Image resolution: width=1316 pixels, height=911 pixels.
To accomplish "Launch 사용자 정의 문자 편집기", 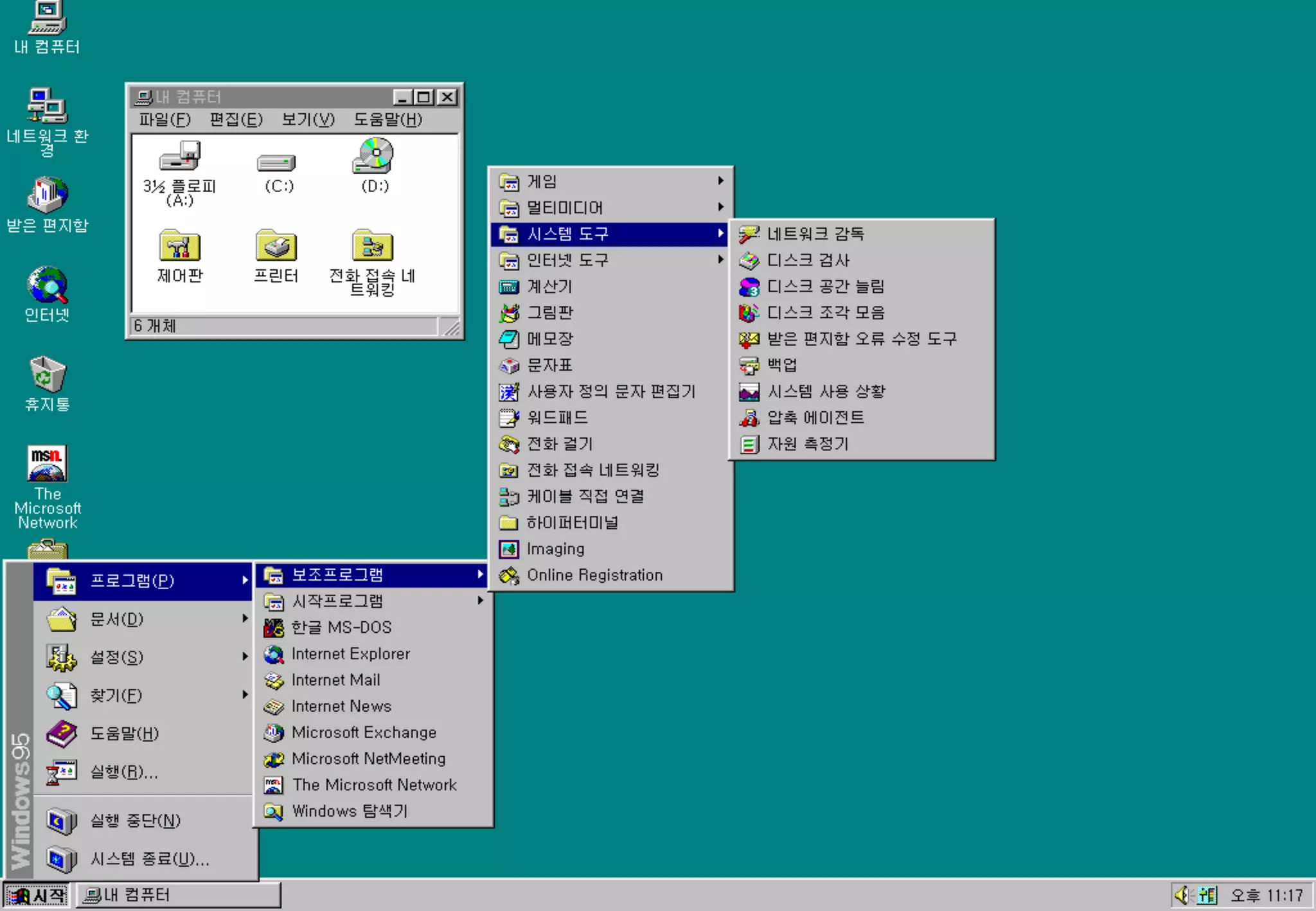I will pyautogui.click(x=610, y=391).
